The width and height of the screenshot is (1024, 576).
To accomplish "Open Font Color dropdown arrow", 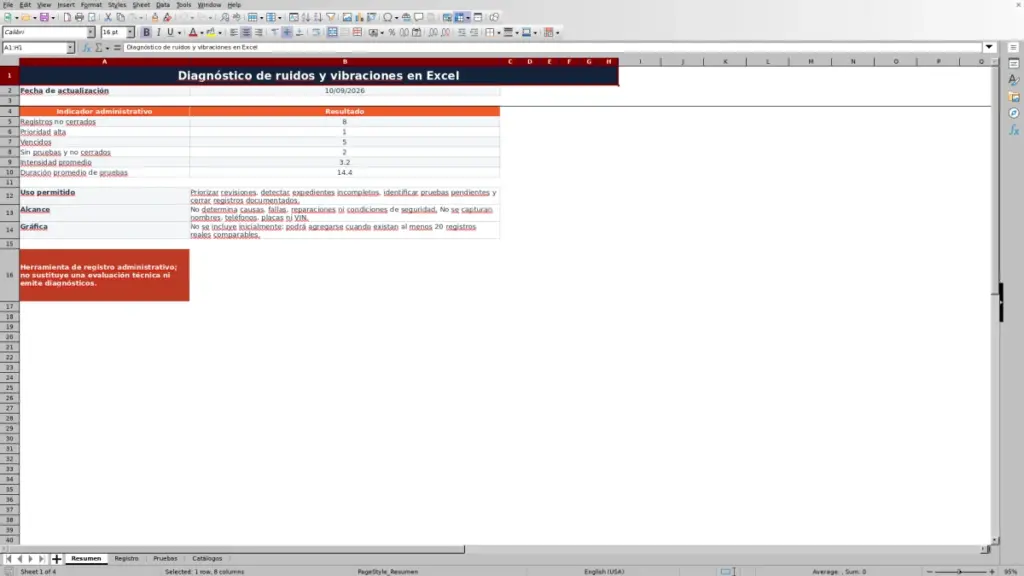I will (202, 33).
